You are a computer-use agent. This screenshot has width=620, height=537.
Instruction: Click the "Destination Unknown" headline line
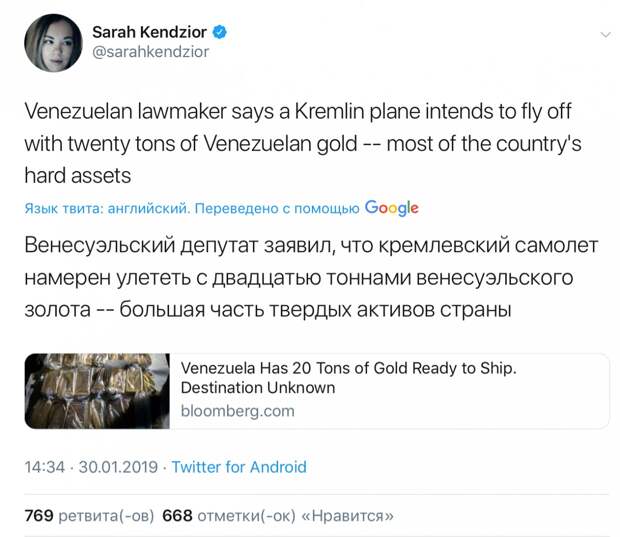coord(258,388)
